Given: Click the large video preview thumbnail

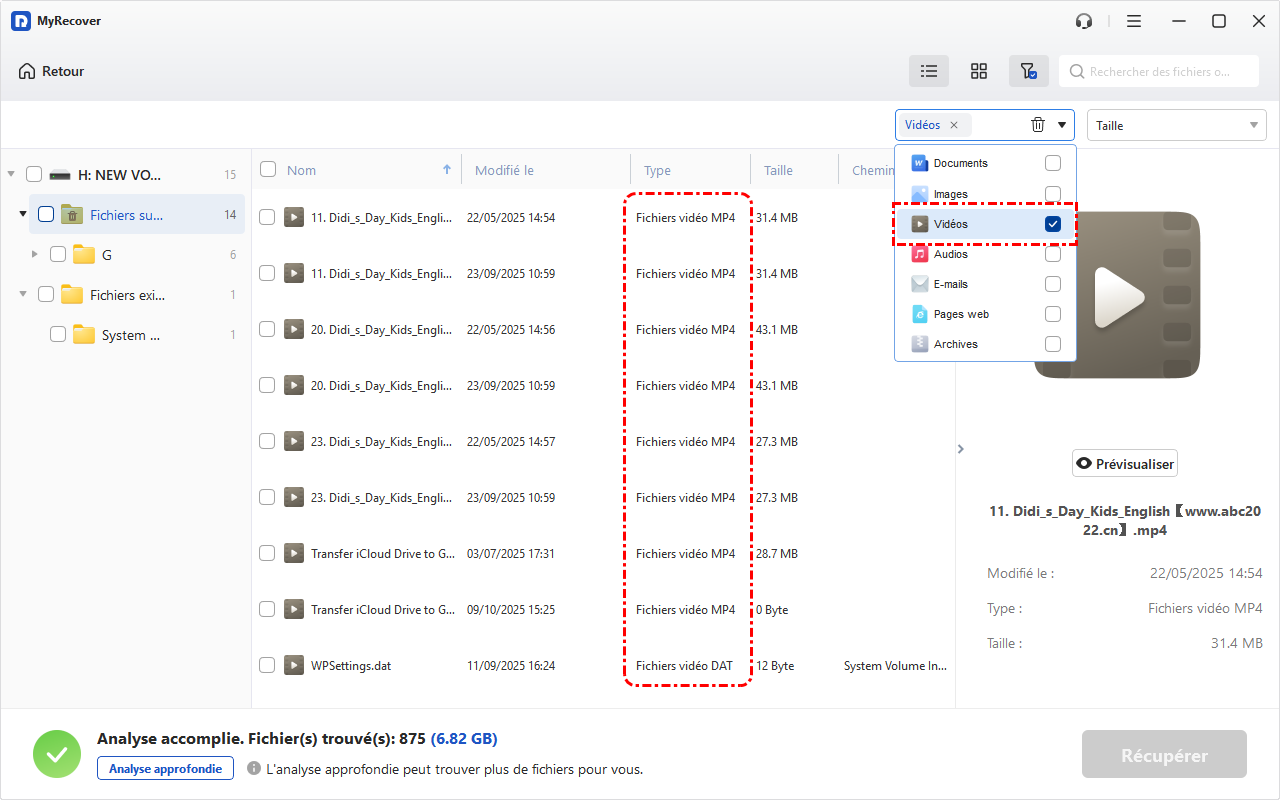Looking at the screenshot, I should point(1117,296).
